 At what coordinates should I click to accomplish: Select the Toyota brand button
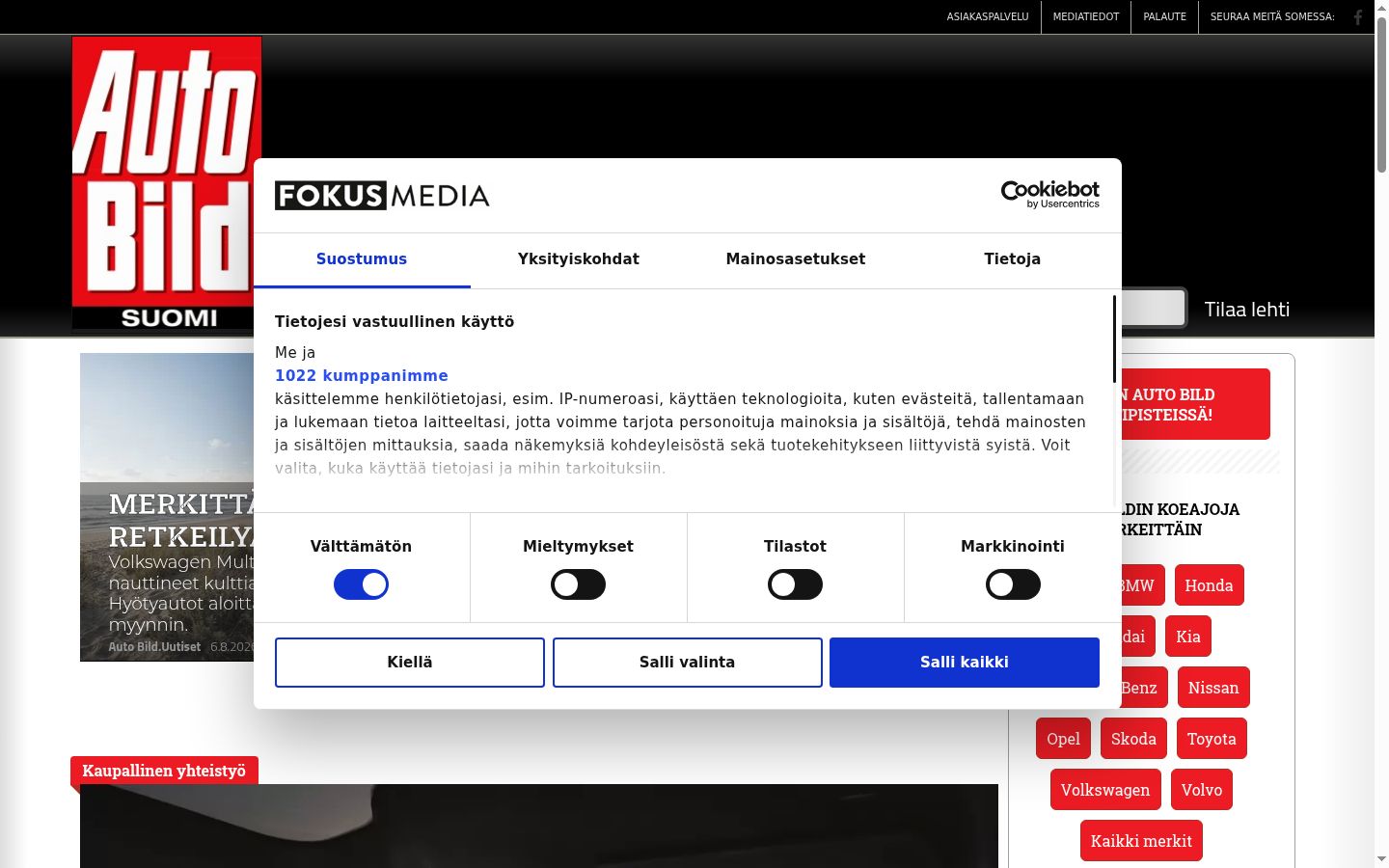click(1212, 739)
